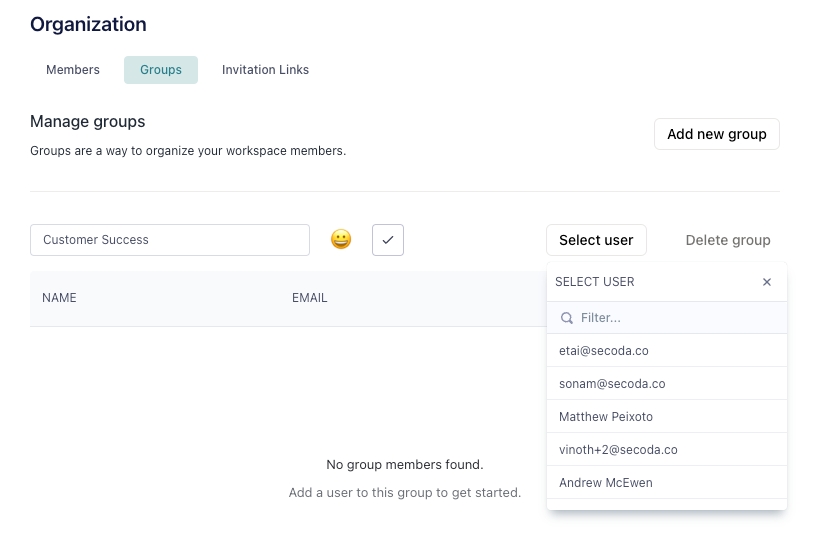This screenshot has height=543, width=817.
Task: Choose vinoth+2@secoda.co from the list
Action: pos(618,450)
